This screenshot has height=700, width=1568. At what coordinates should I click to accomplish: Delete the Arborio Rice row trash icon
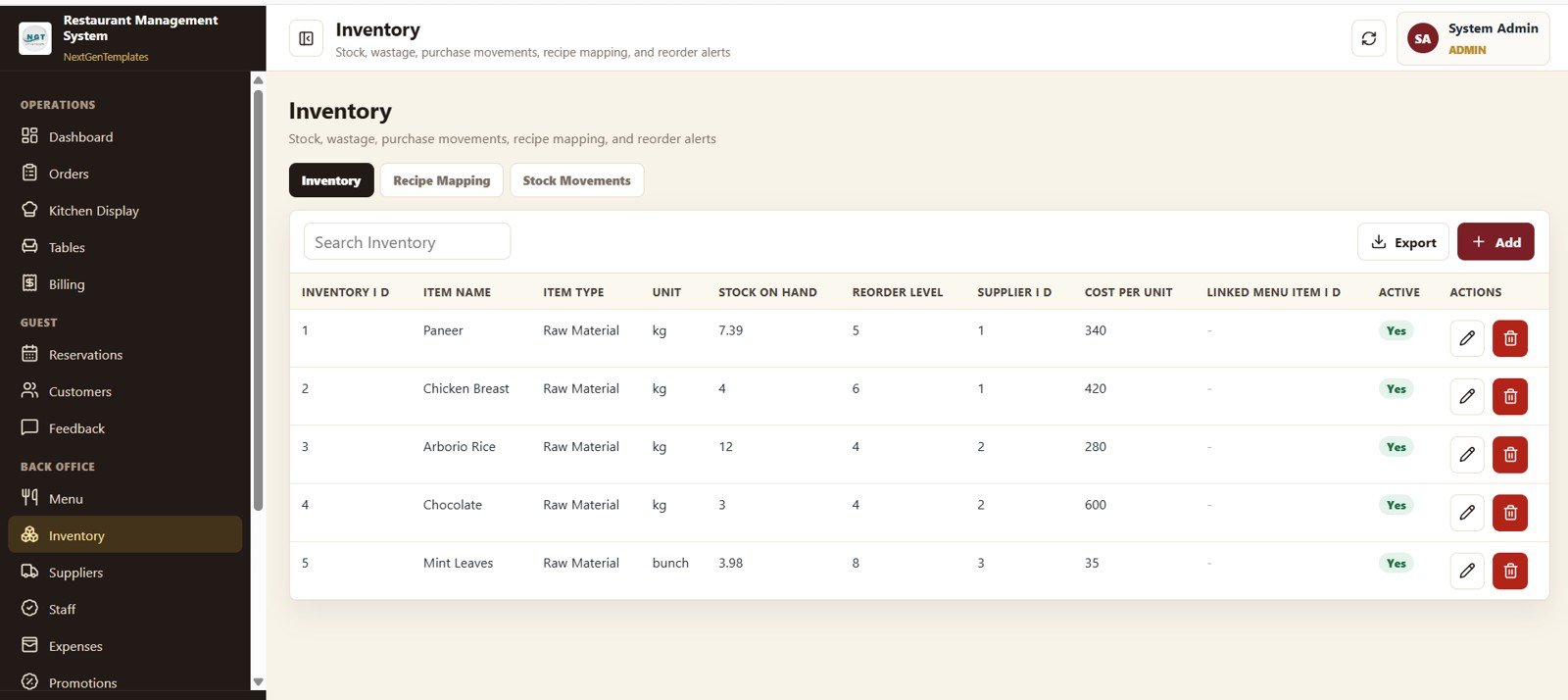pos(1510,454)
